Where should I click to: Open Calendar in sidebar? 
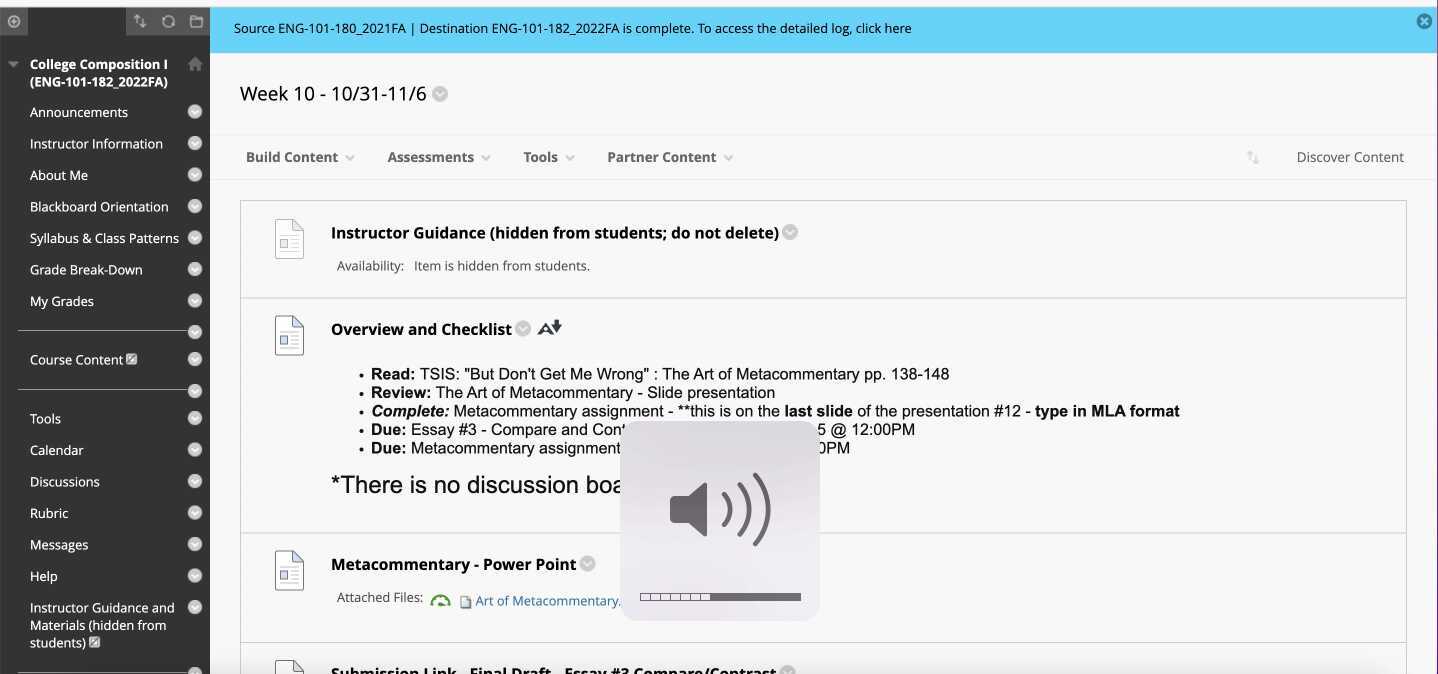pos(57,450)
